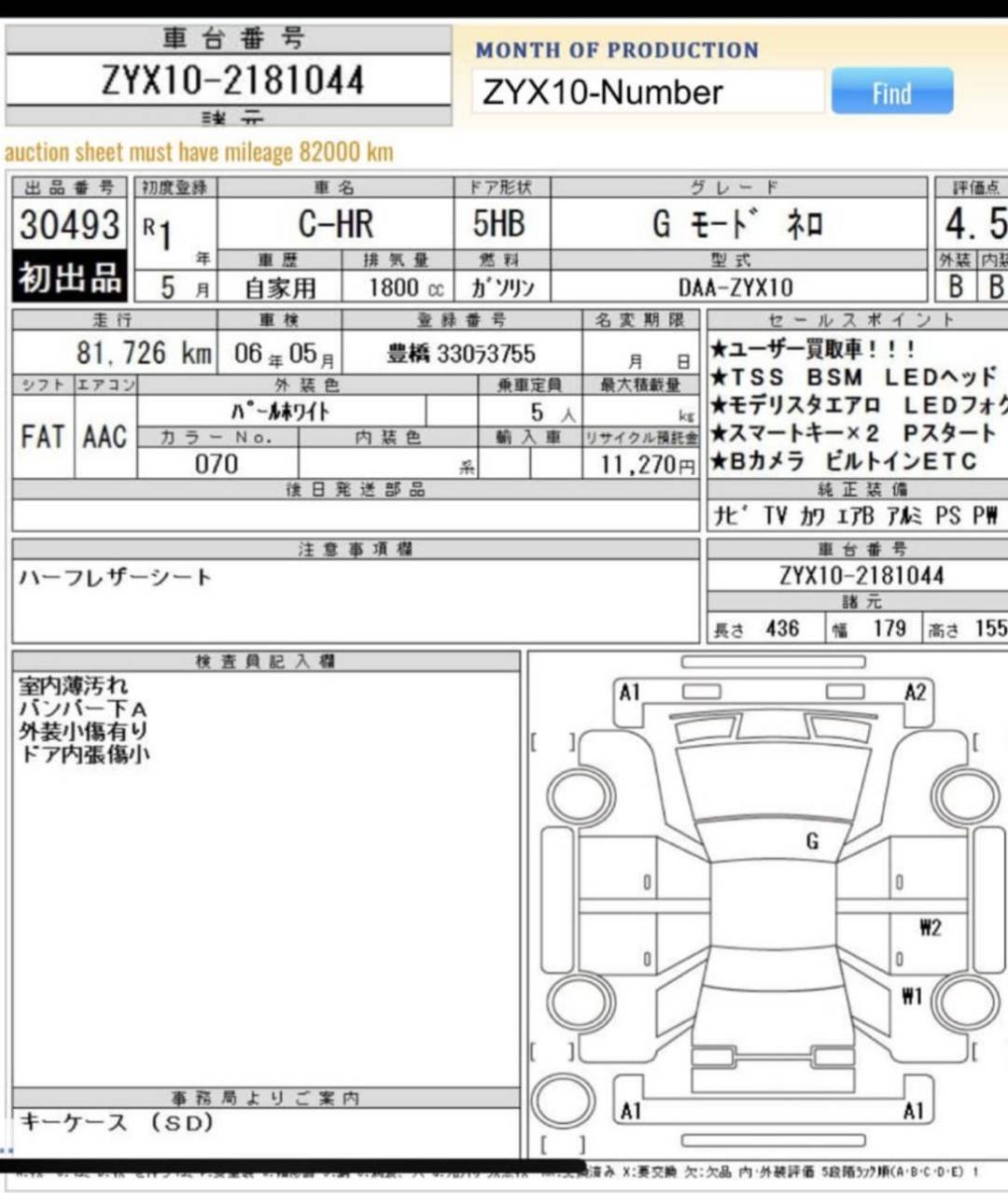
Task: Select the 1800 cc displacement value
Action: pos(406,288)
